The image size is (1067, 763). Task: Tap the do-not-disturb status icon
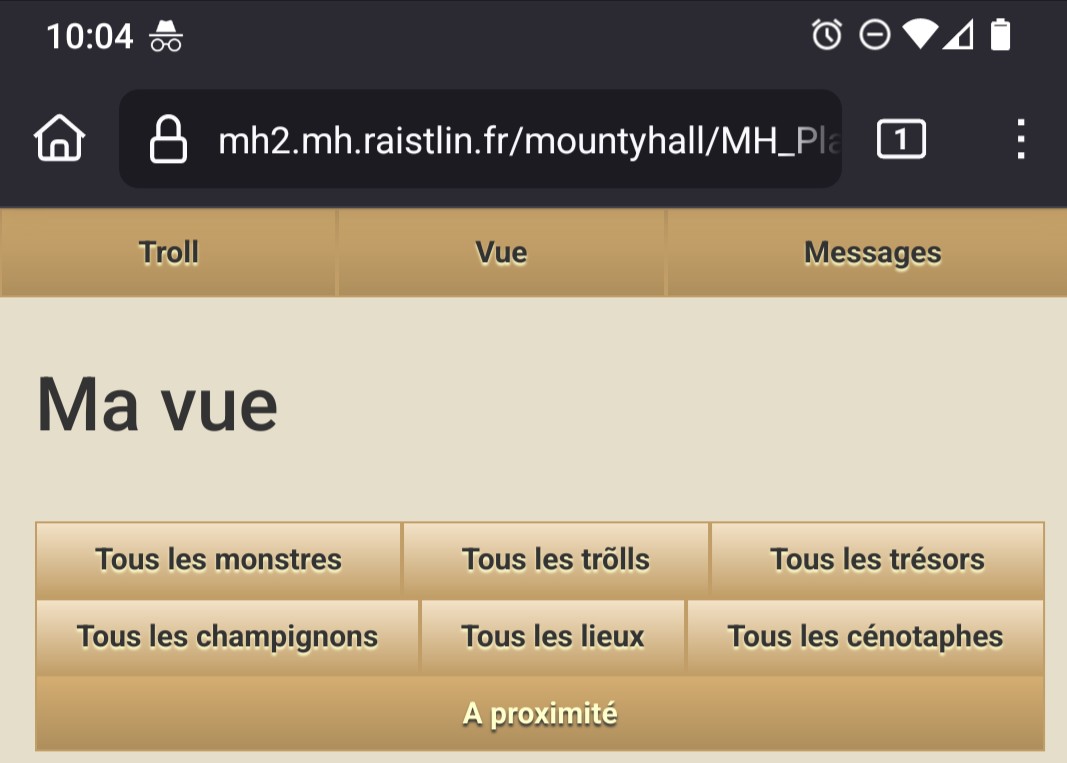point(875,36)
